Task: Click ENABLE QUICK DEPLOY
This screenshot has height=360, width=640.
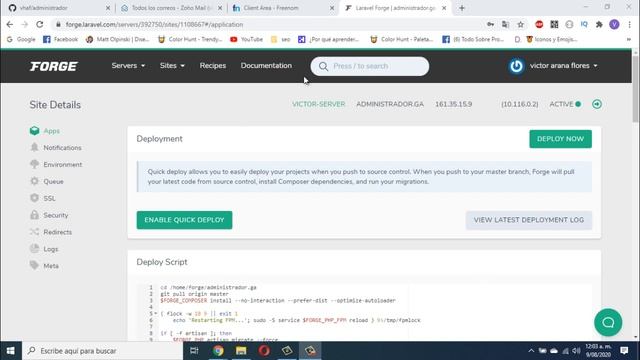Action: tap(184, 220)
